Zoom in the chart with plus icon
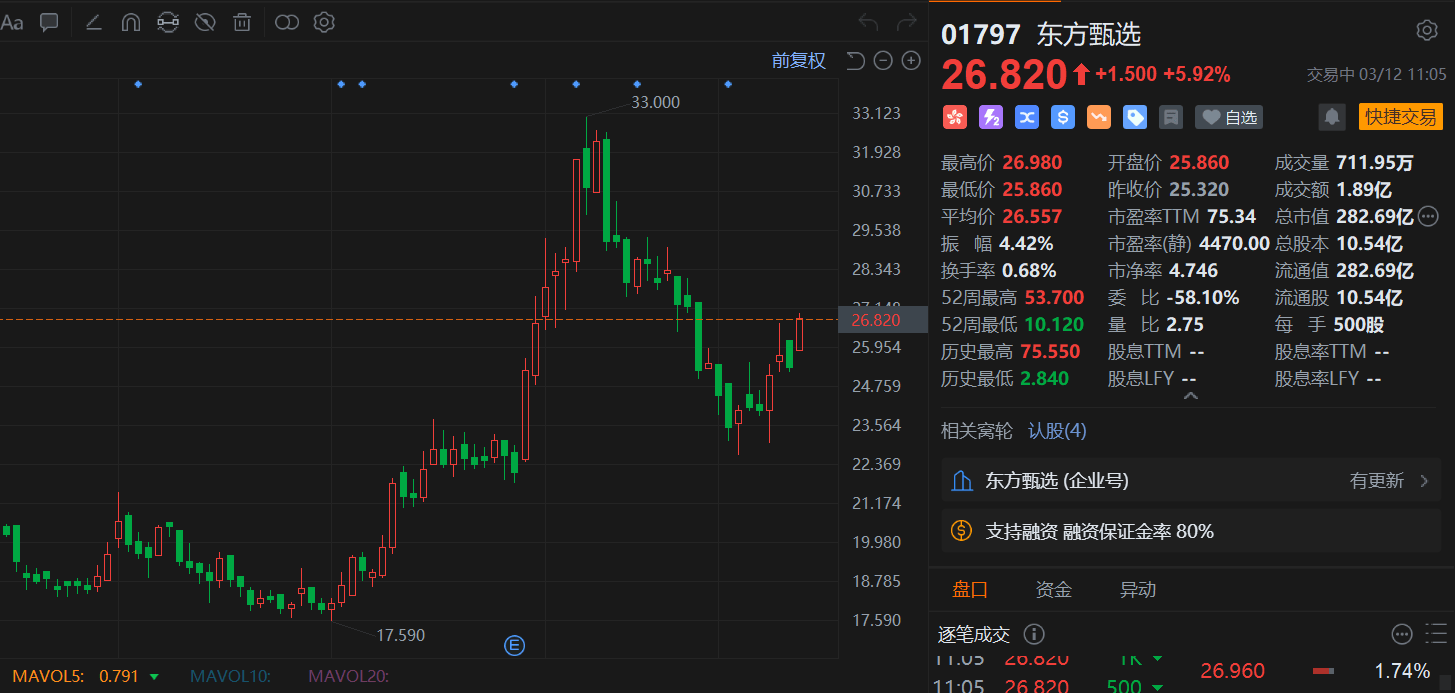 [911, 61]
